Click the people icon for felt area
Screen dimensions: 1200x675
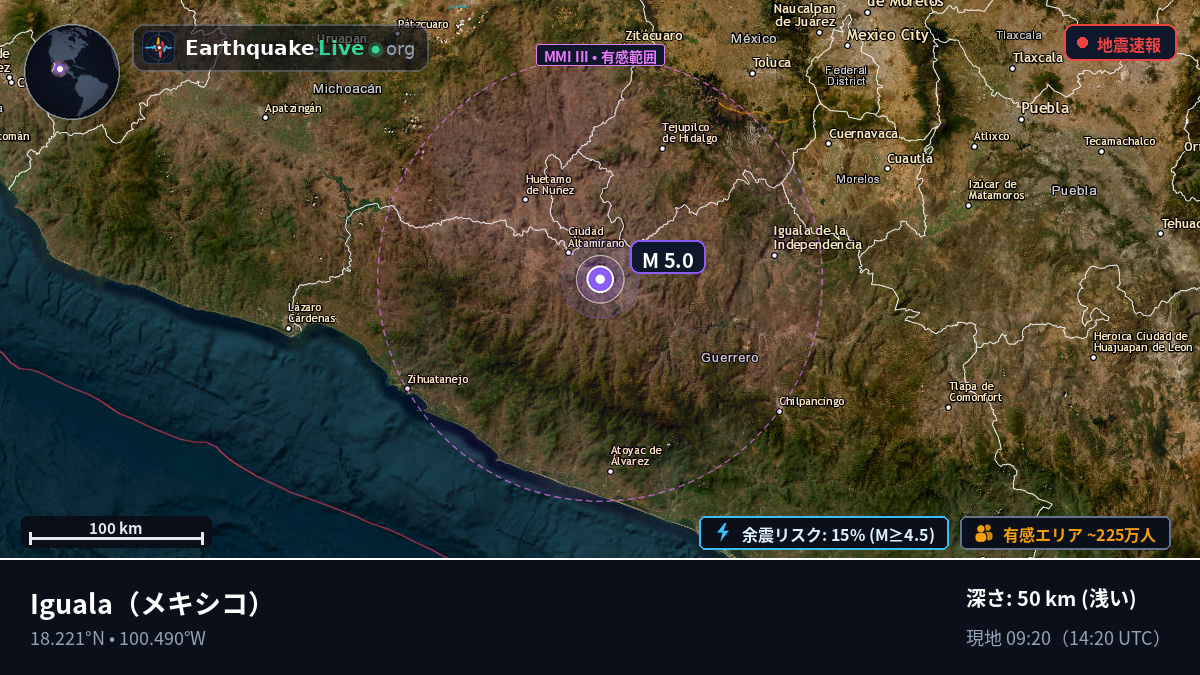[984, 534]
